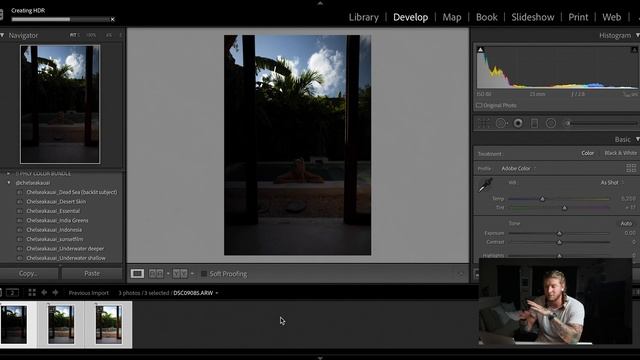Apply the Chelseakauai_sunsetfilm preset
640x360 pixels.
[55, 239]
